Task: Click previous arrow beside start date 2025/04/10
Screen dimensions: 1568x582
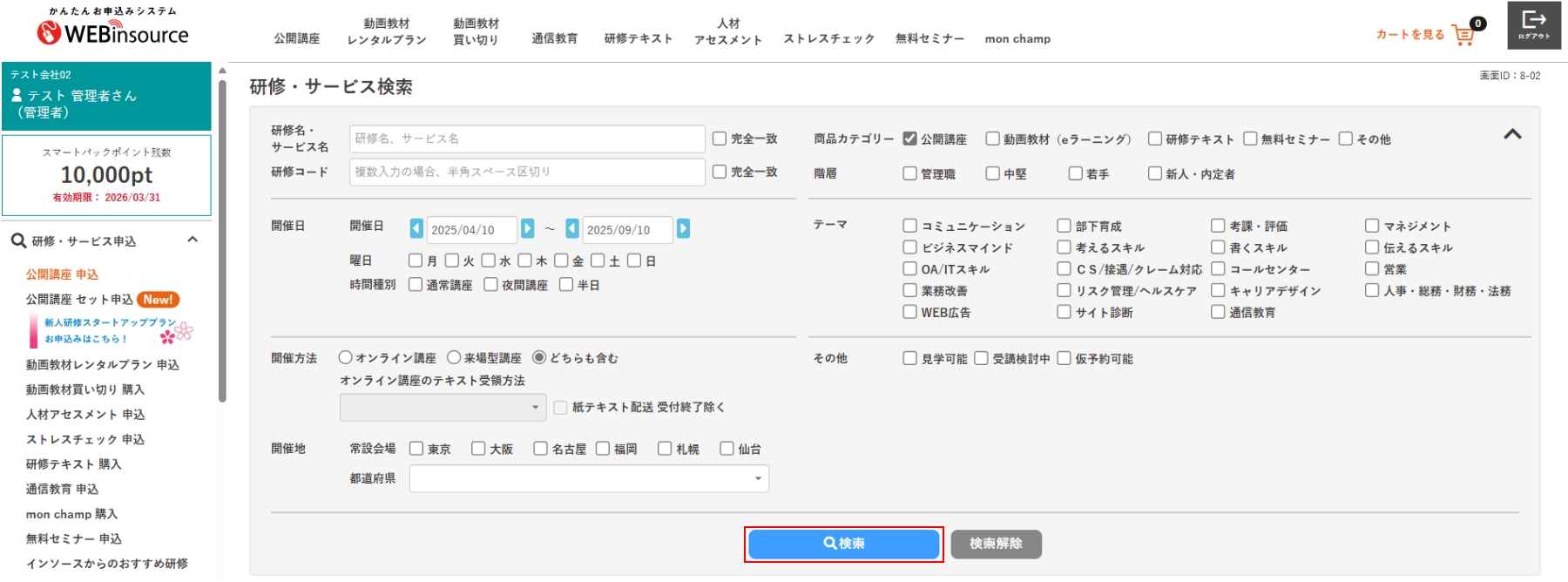Action: (416, 229)
